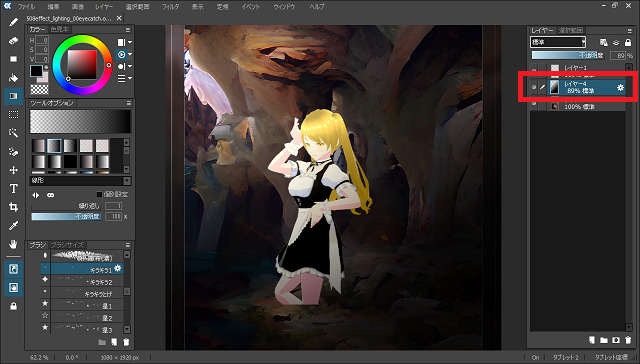Open the gradient type 線形 dropdown

(x=80, y=180)
